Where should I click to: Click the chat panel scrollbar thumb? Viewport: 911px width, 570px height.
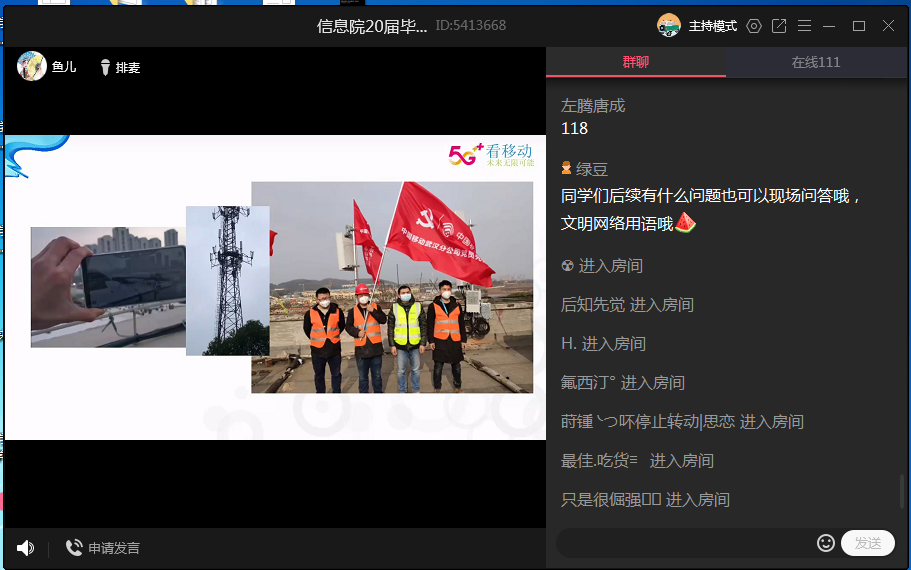[x=902, y=491]
